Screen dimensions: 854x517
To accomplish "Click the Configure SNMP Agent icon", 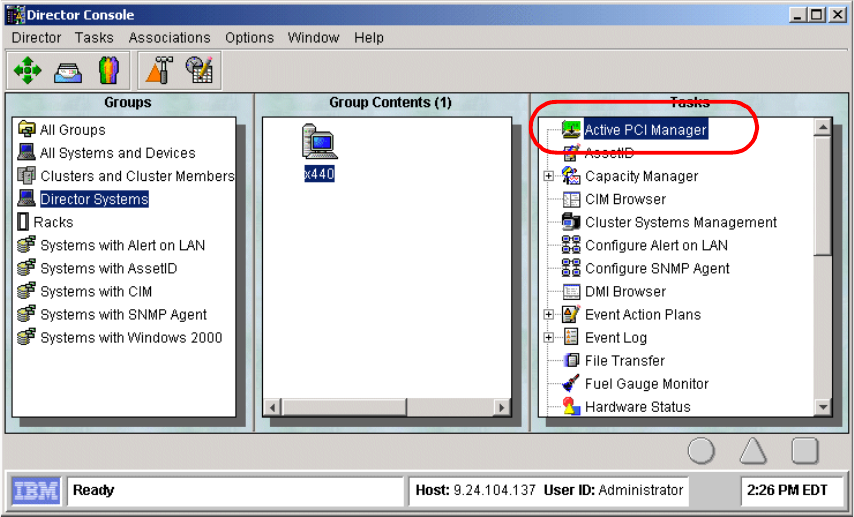I will coord(571,268).
